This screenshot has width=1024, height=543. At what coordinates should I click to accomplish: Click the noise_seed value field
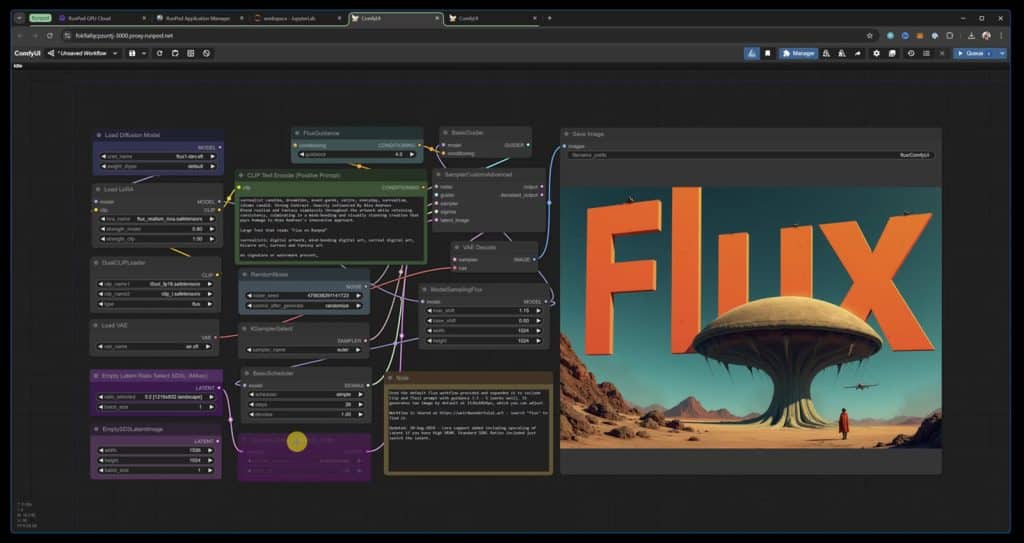coord(306,295)
